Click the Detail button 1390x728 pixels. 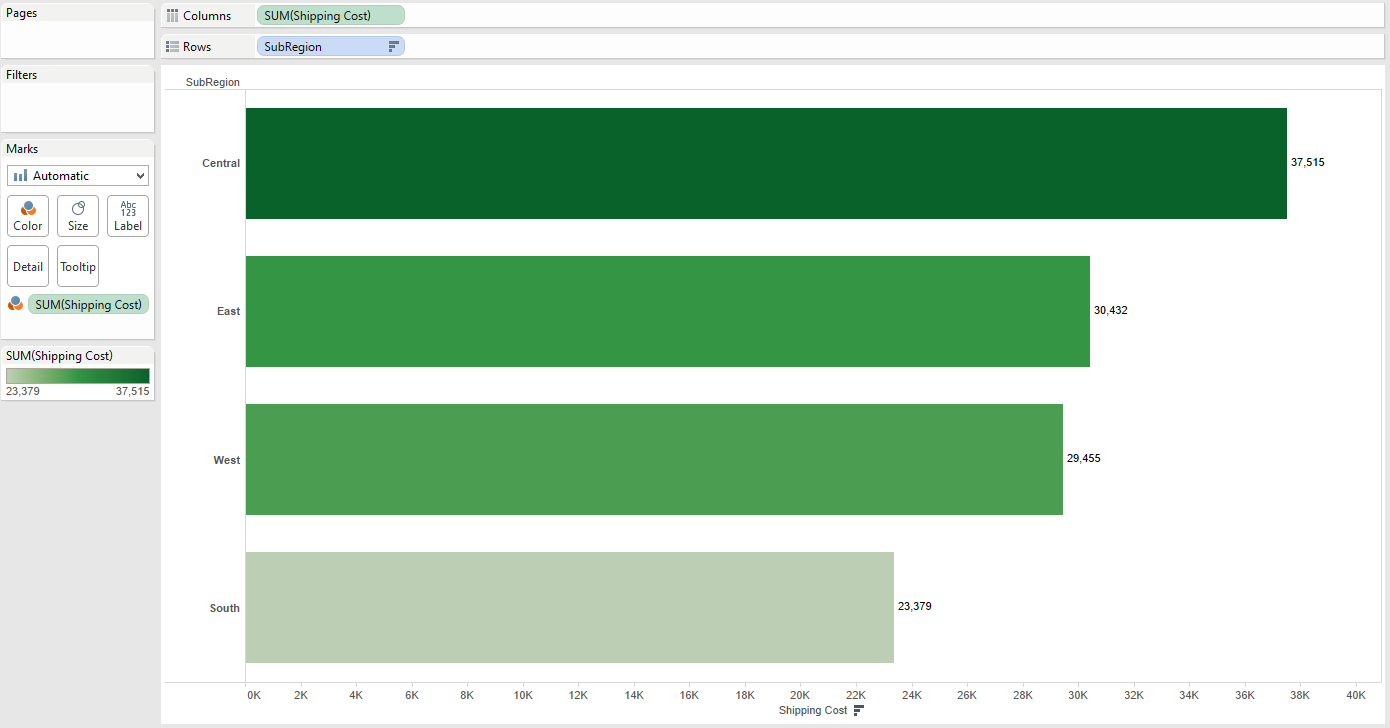click(28, 266)
